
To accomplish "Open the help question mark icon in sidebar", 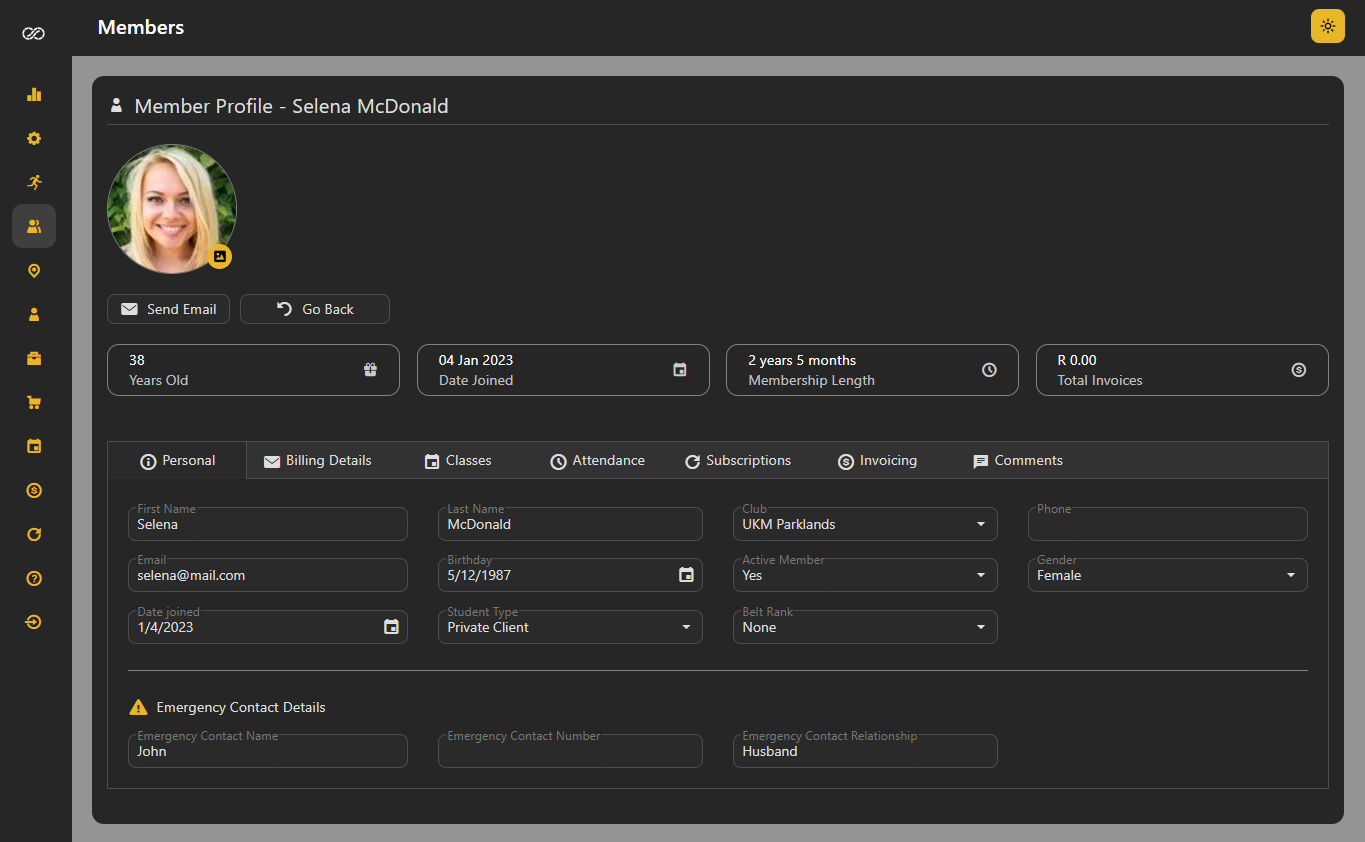I will pyautogui.click(x=34, y=579).
